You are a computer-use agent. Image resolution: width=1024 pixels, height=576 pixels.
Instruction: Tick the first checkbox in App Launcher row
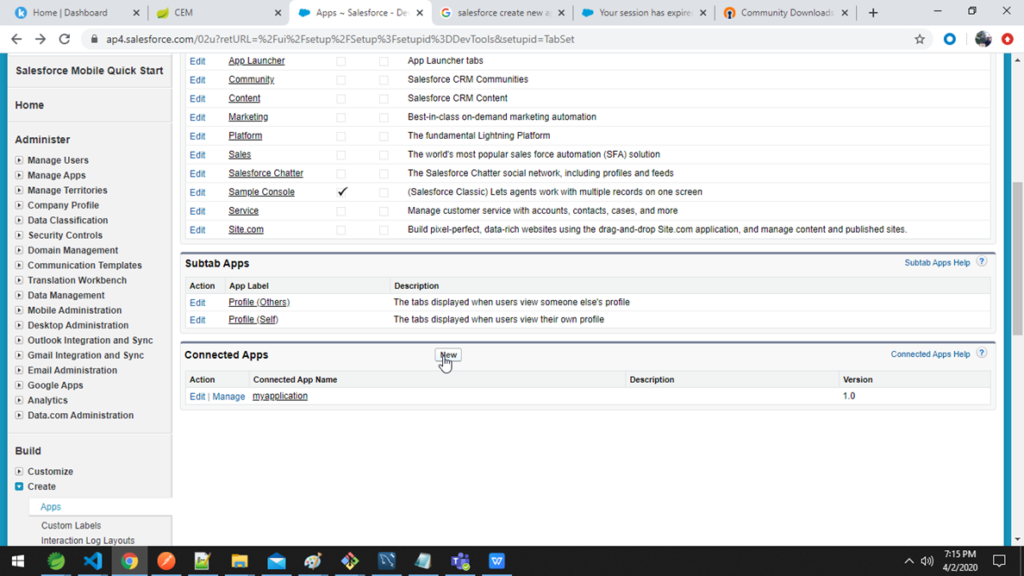[341, 61]
